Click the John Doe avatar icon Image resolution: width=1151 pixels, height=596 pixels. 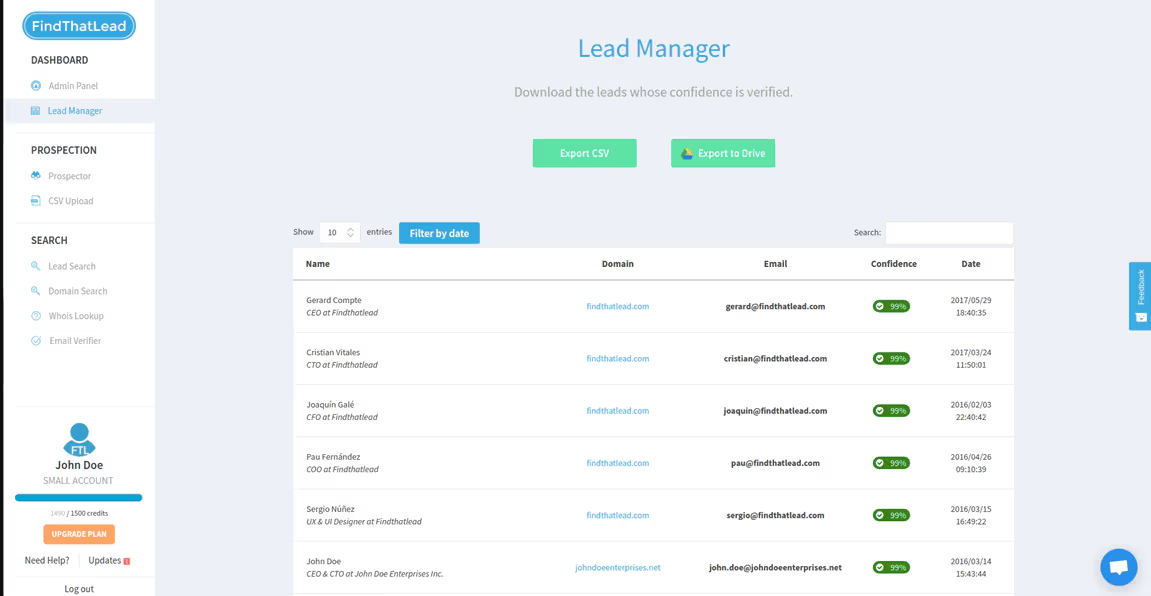(79, 439)
